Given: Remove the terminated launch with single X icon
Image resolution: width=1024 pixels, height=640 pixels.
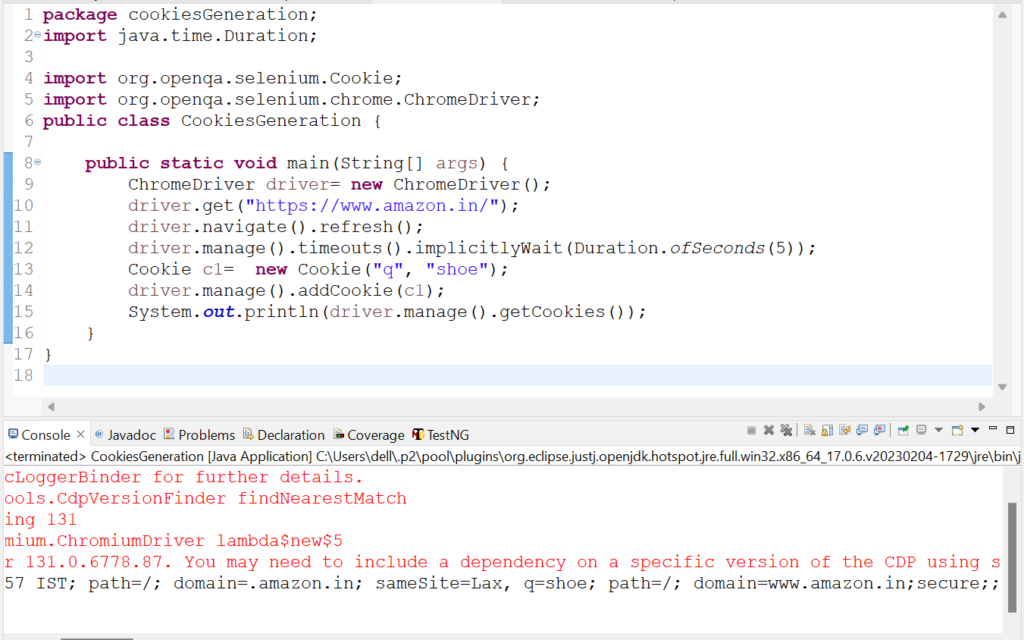Looking at the screenshot, I should point(769,430).
